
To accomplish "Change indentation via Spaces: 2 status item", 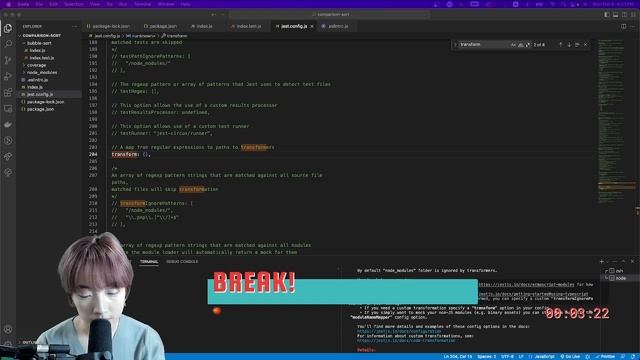I will tap(487, 357).
